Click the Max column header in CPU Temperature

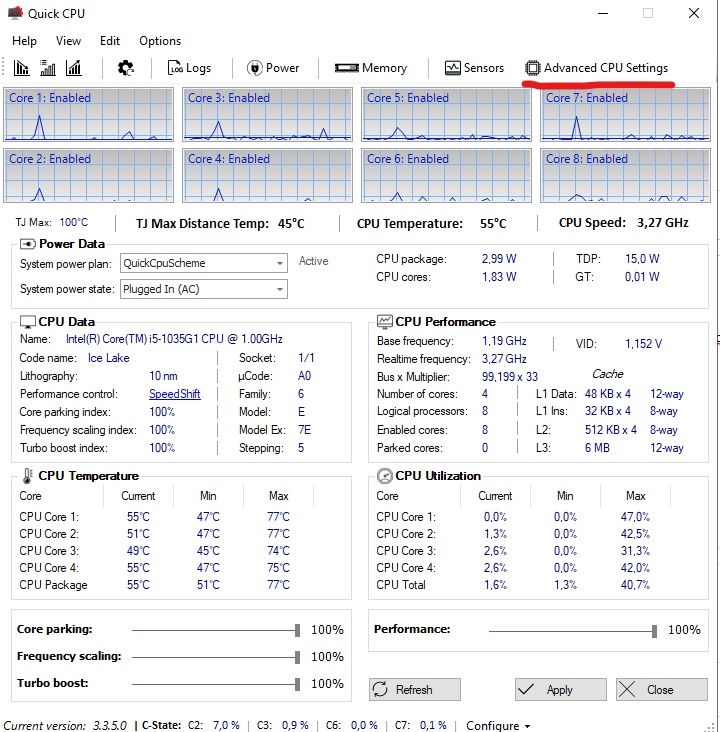(x=278, y=496)
